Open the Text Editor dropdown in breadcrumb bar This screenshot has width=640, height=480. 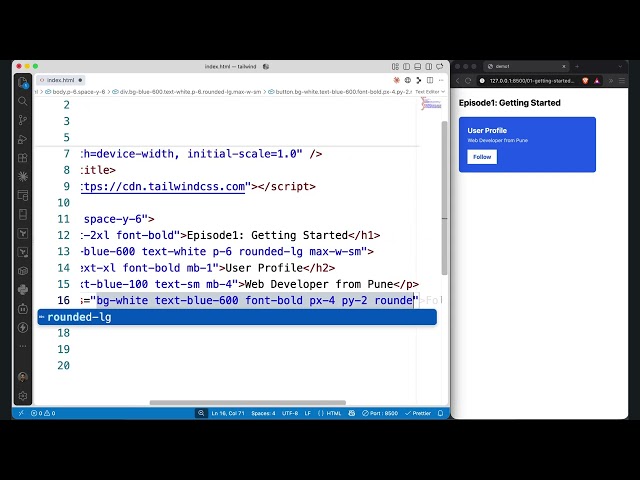click(430, 92)
